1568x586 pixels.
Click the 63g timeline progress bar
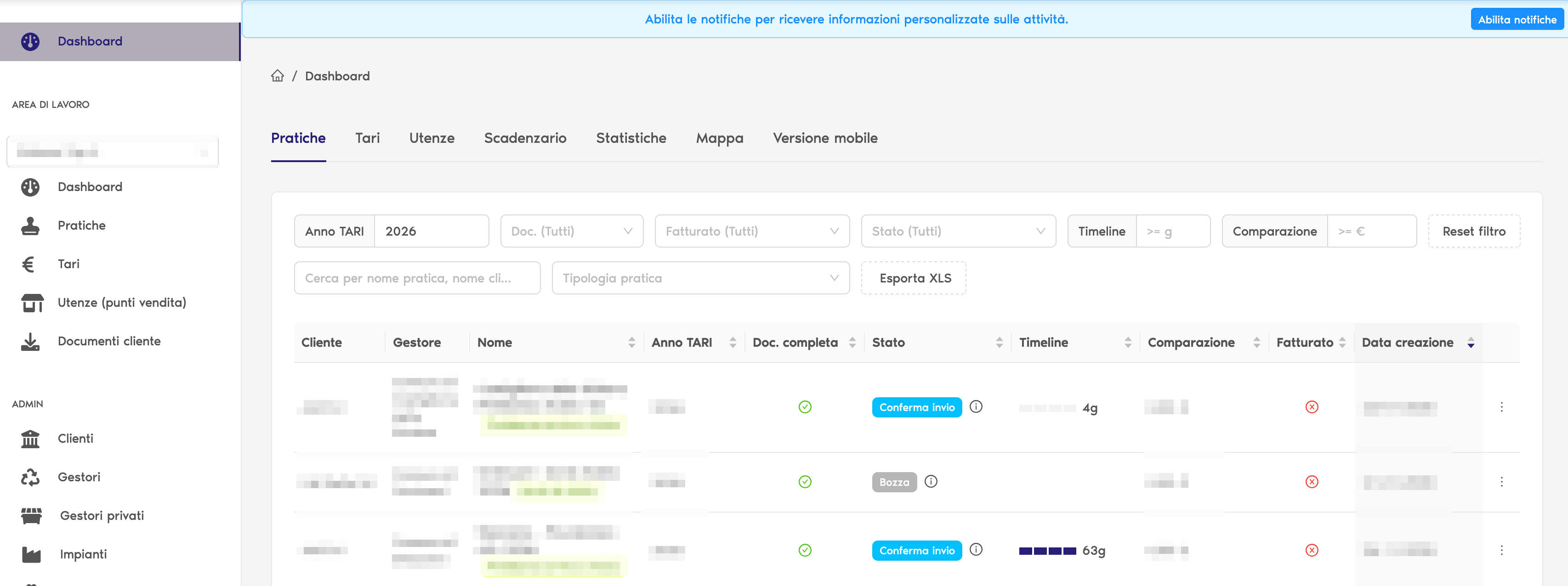1048,551
